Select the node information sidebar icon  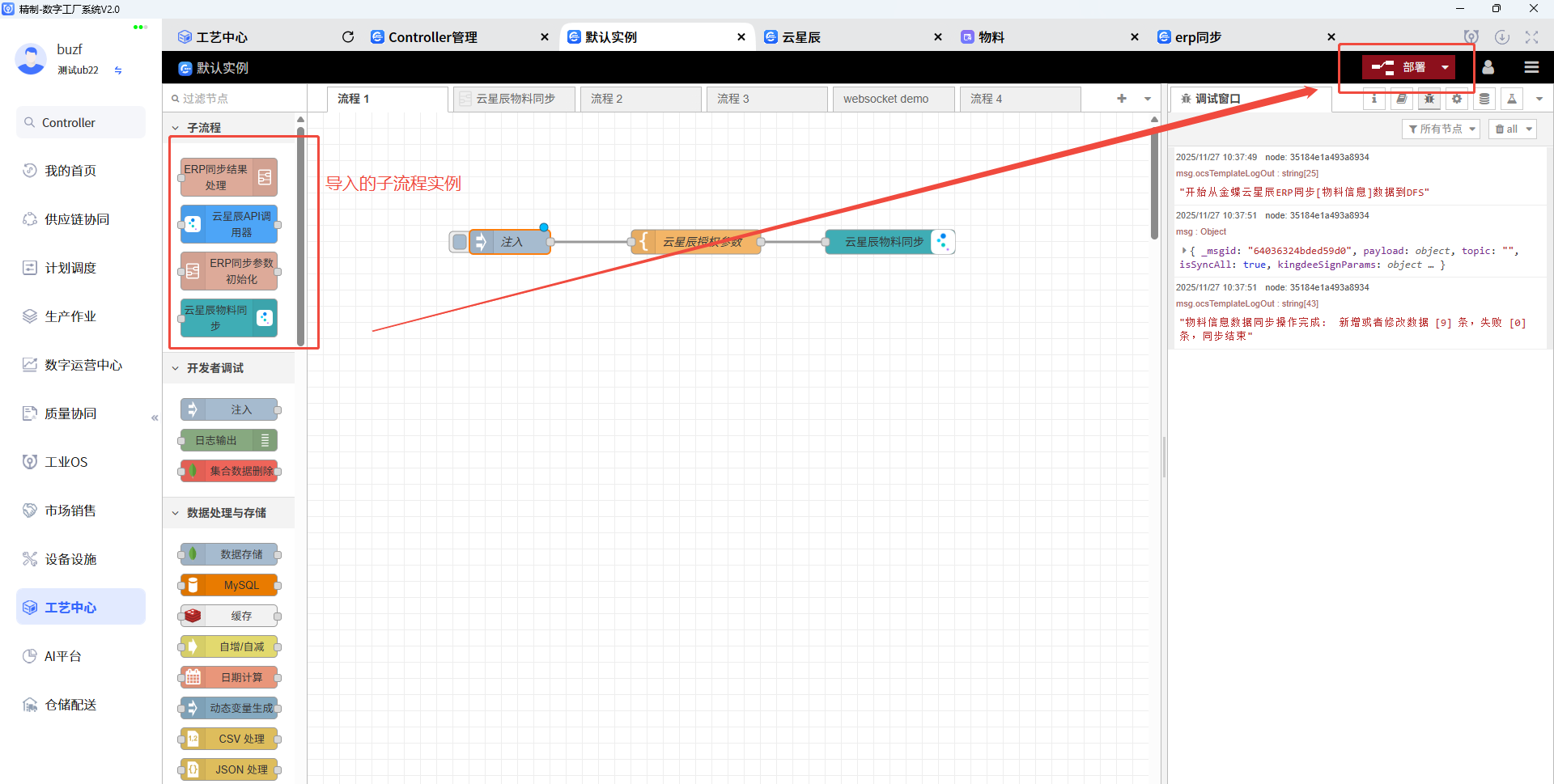(x=1374, y=99)
